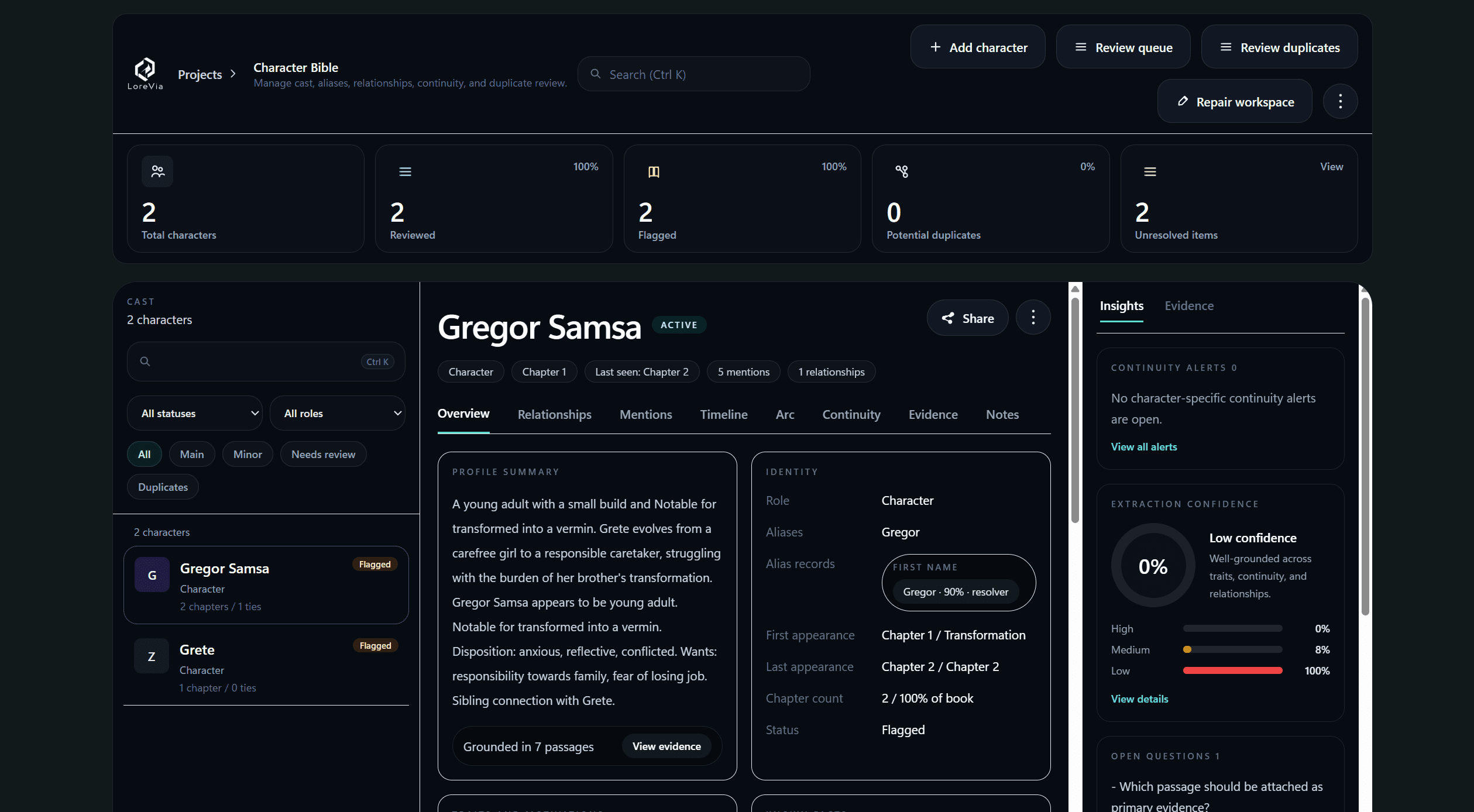Click the share icon beside Share label
Viewport: 1474px width, 812px height.
point(947,318)
